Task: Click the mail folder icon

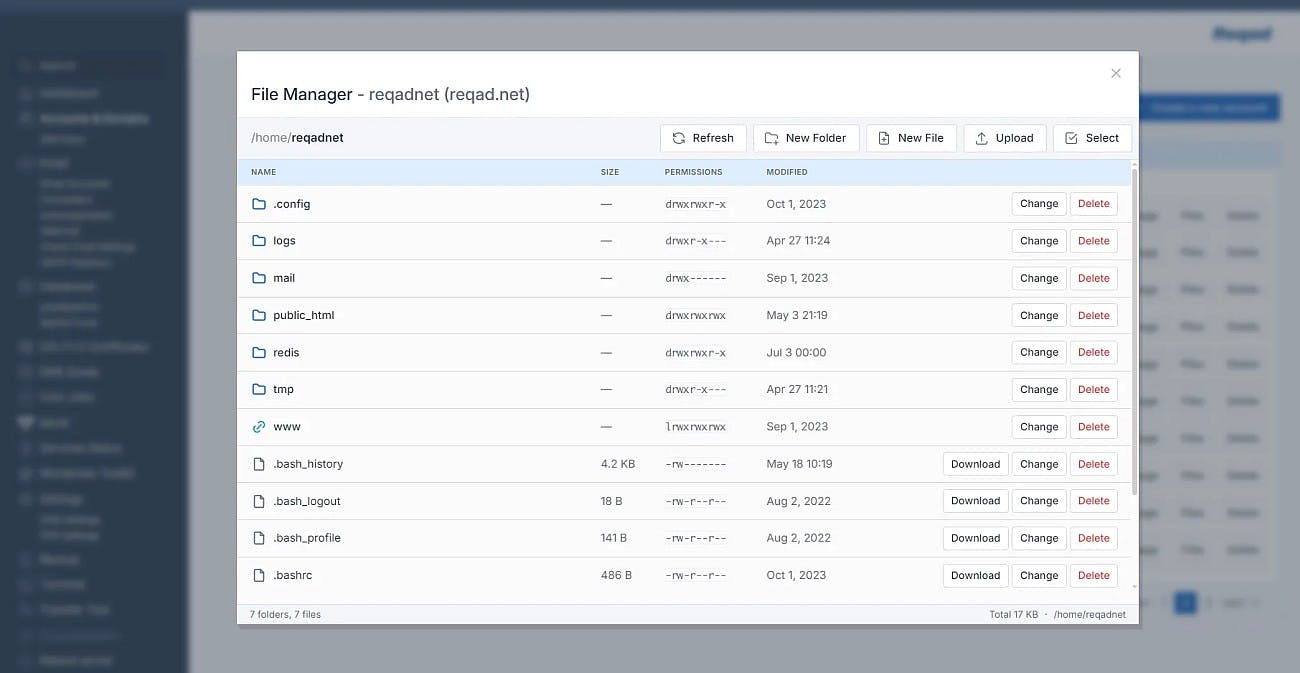Action: click(259, 278)
